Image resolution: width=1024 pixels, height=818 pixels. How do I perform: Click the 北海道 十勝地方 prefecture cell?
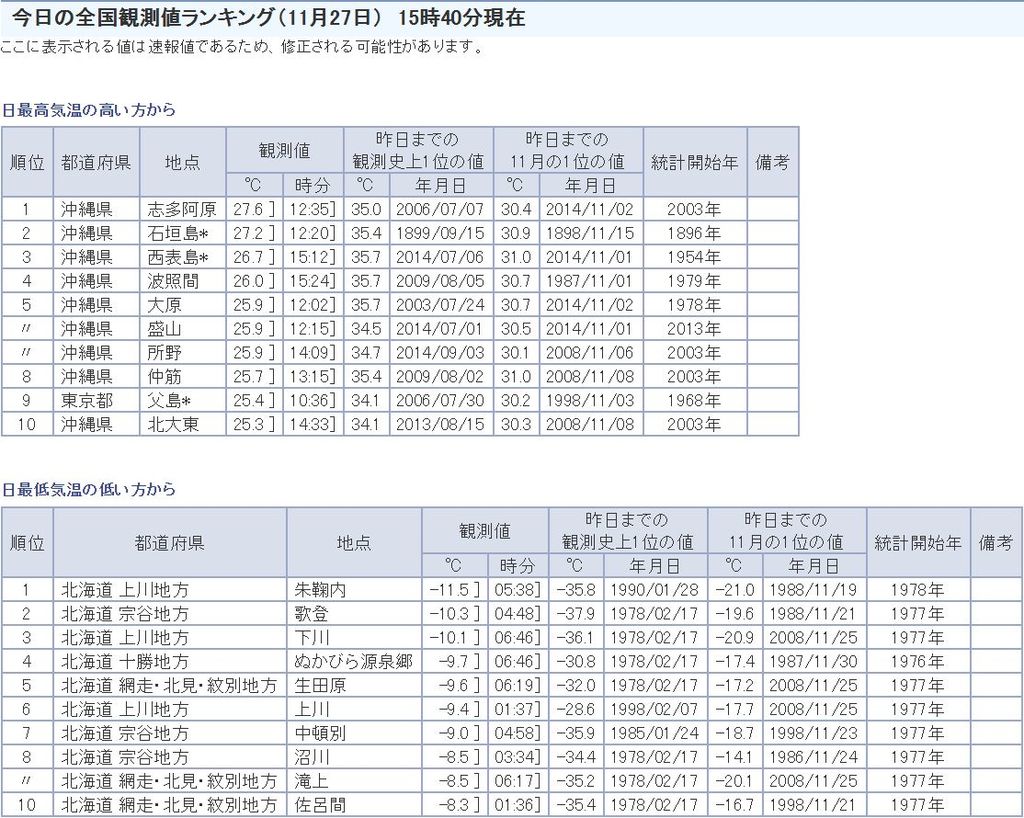(170, 661)
